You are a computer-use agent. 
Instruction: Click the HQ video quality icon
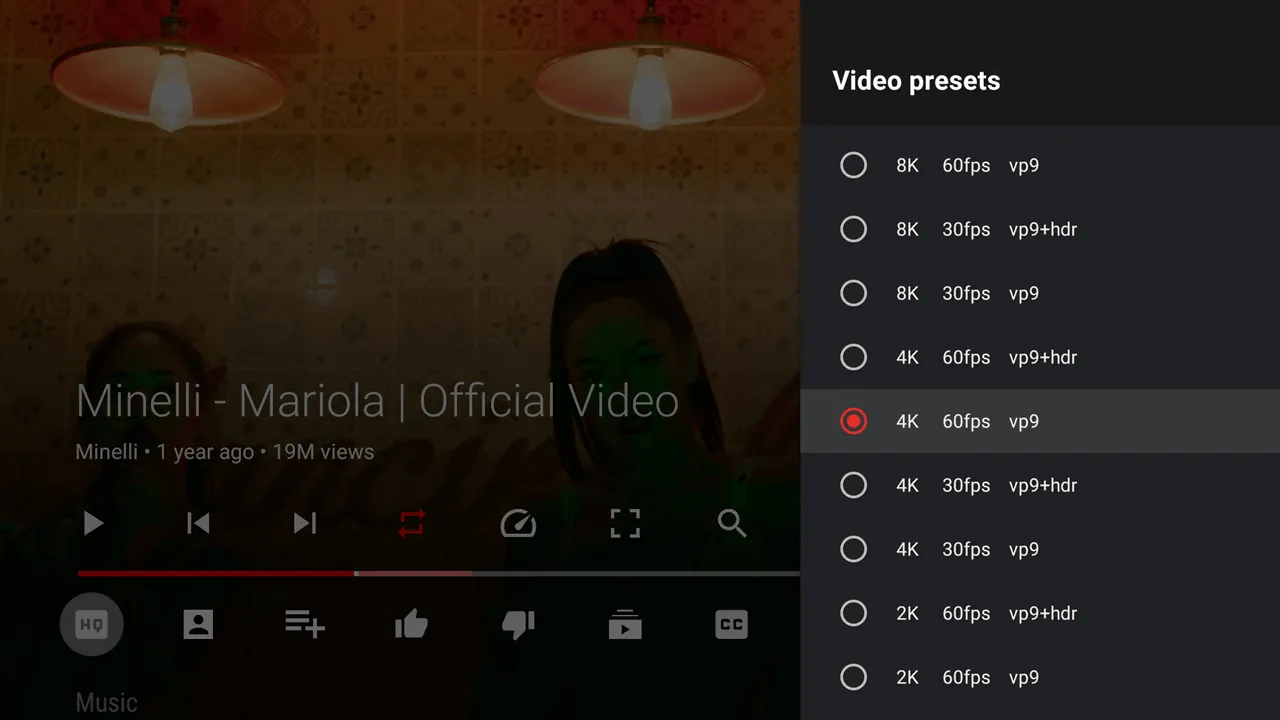point(91,625)
